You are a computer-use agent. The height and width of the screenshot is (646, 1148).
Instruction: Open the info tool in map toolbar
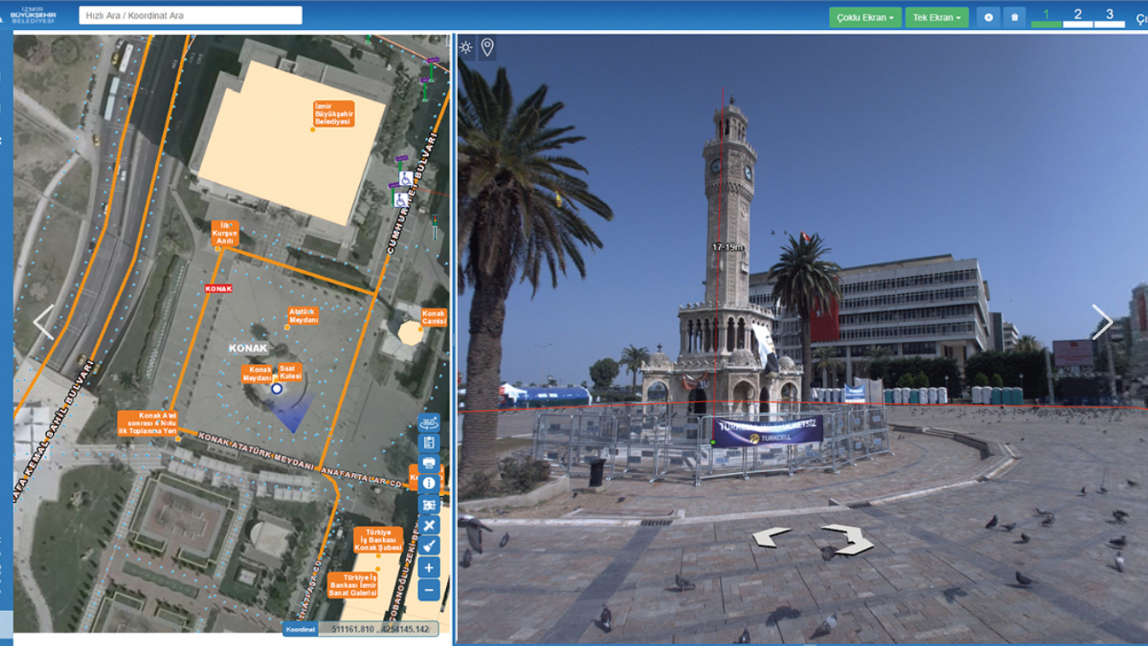[x=429, y=483]
